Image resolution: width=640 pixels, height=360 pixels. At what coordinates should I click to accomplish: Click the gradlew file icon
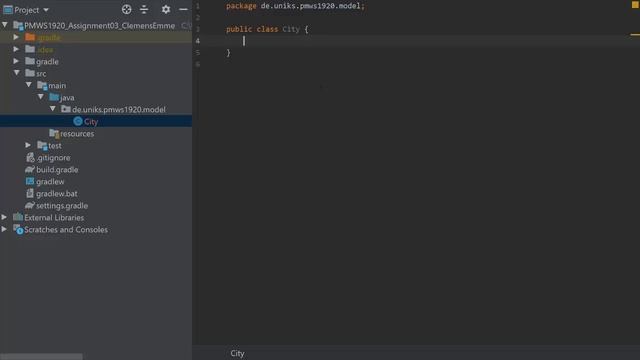[30, 181]
